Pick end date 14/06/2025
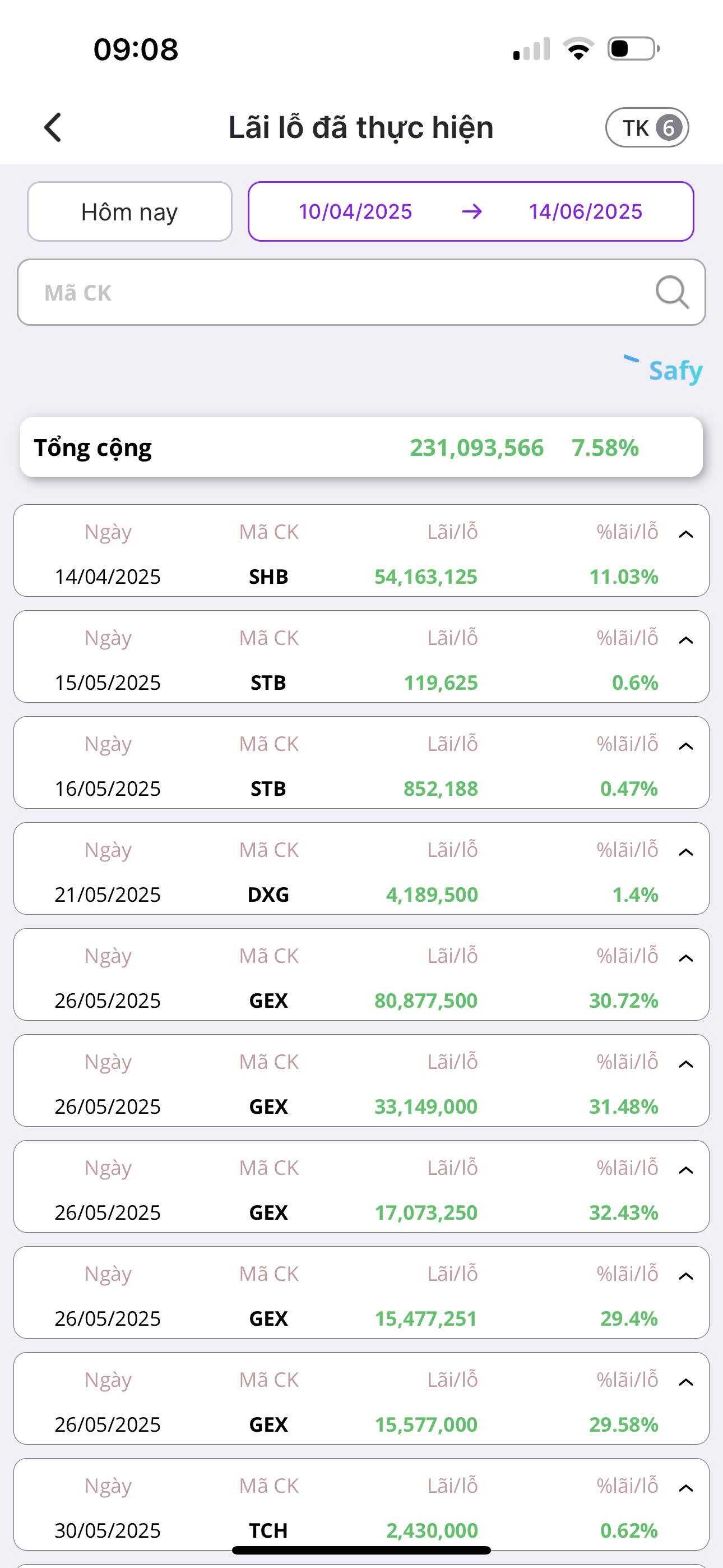 586,212
